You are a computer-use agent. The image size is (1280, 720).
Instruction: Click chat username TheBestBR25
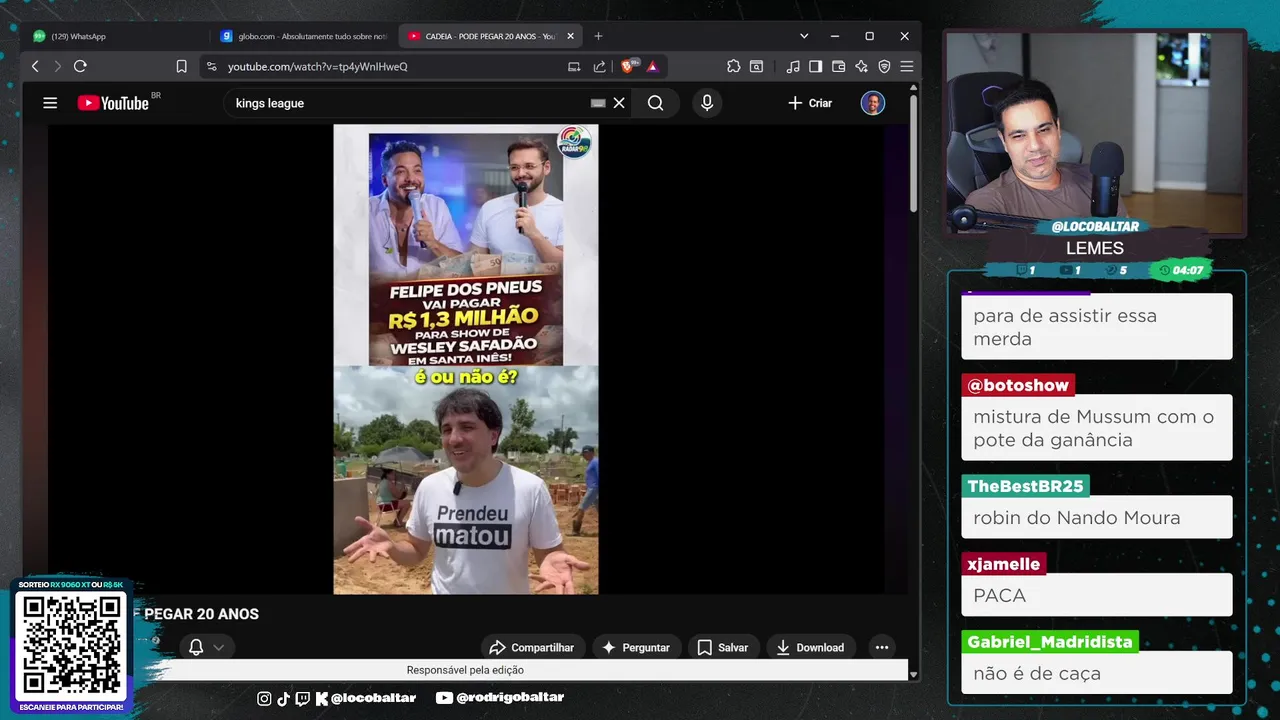(x=1025, y=486)
